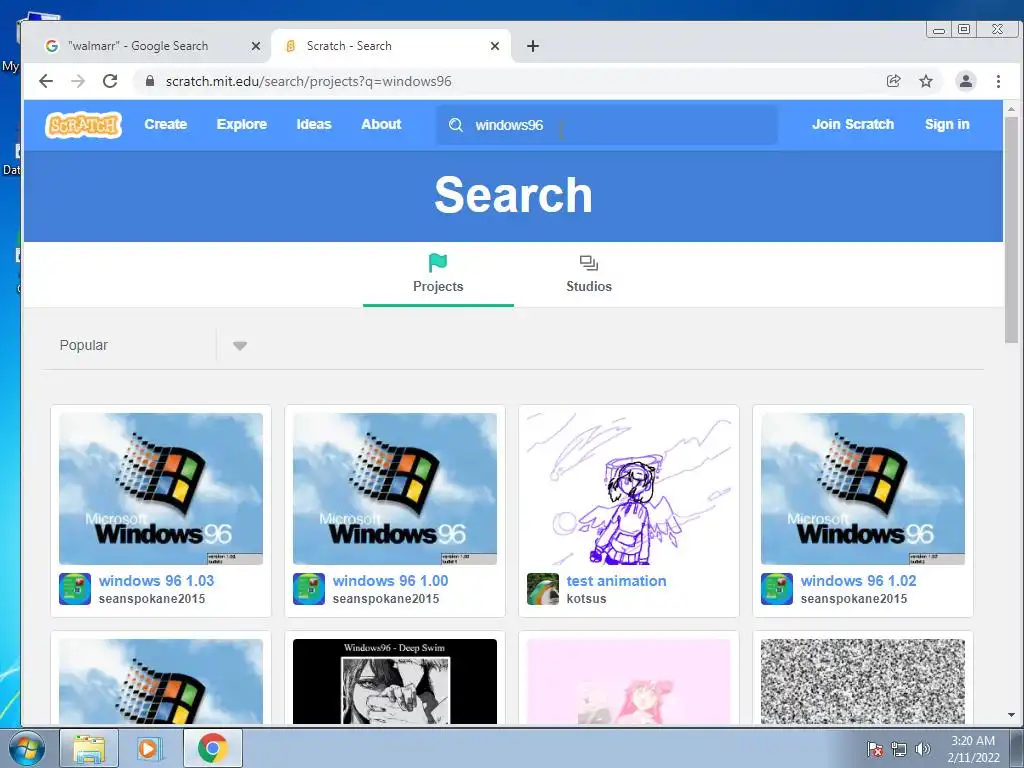
Task: Go back with the browser back arrow
Action: [x=46, y=81]
